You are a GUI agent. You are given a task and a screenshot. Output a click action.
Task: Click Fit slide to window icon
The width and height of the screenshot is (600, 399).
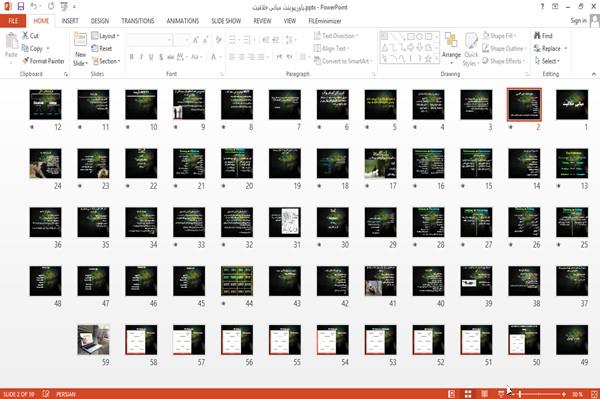pos(594,394)
